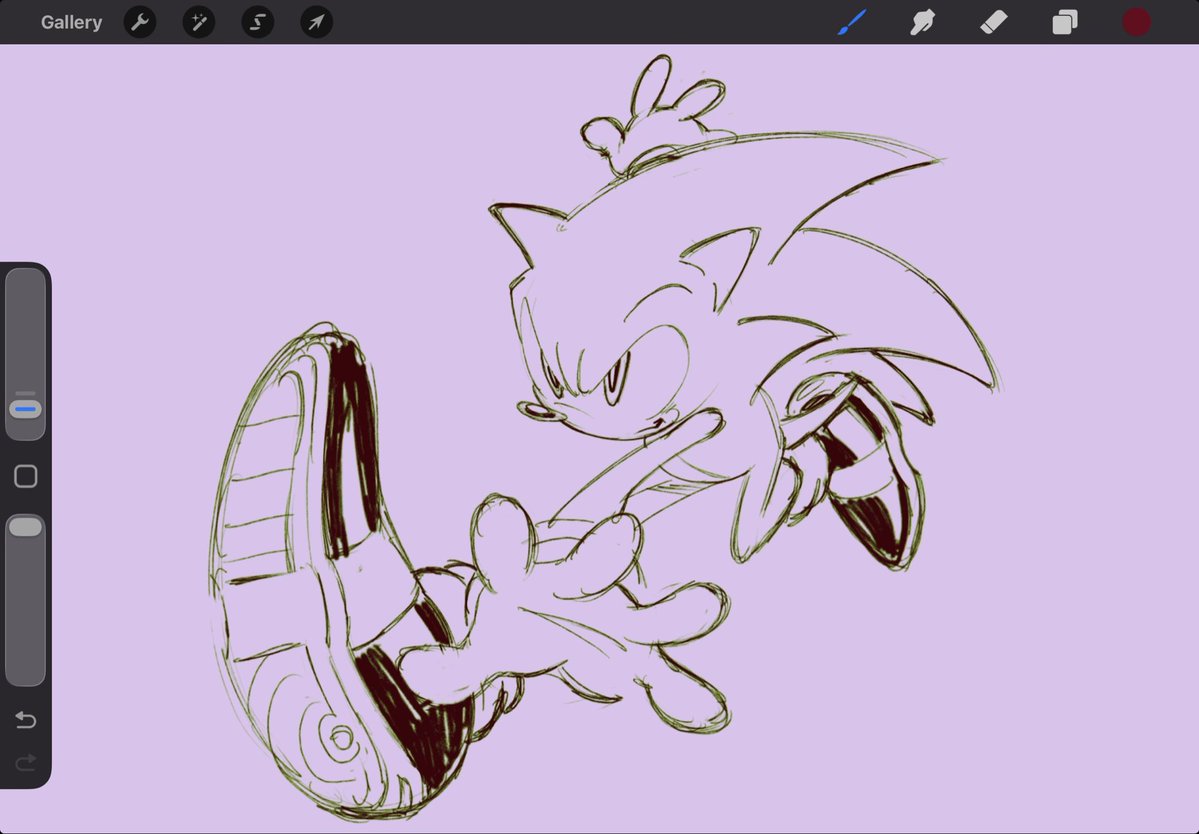1199x834 pixels.
Task: Click the brush opacity slider handle
Action: 25,527
